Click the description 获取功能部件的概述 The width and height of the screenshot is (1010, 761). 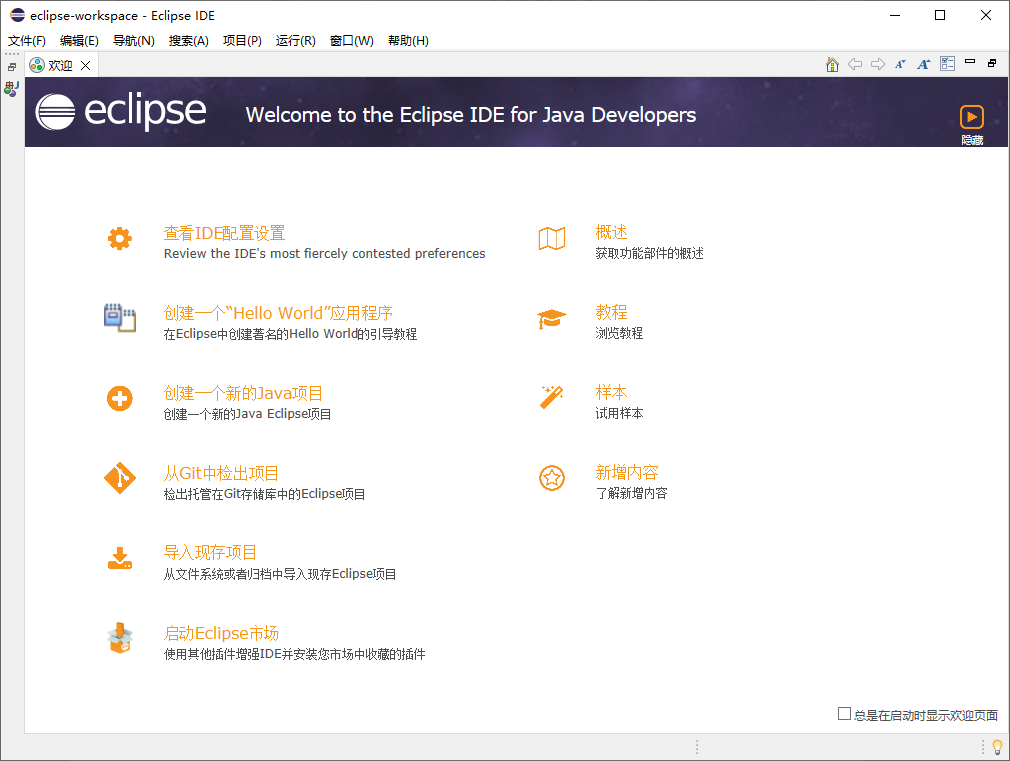(x=649, y=253)
